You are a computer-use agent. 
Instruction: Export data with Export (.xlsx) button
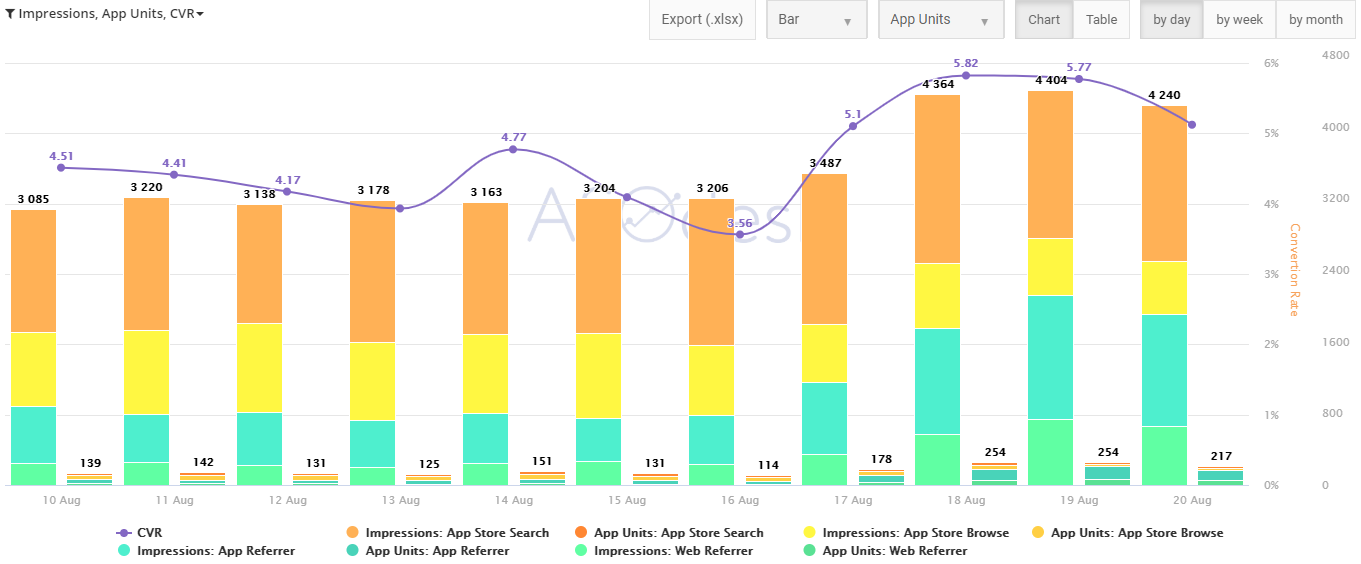pyautogui.click(x=702, y=20)
